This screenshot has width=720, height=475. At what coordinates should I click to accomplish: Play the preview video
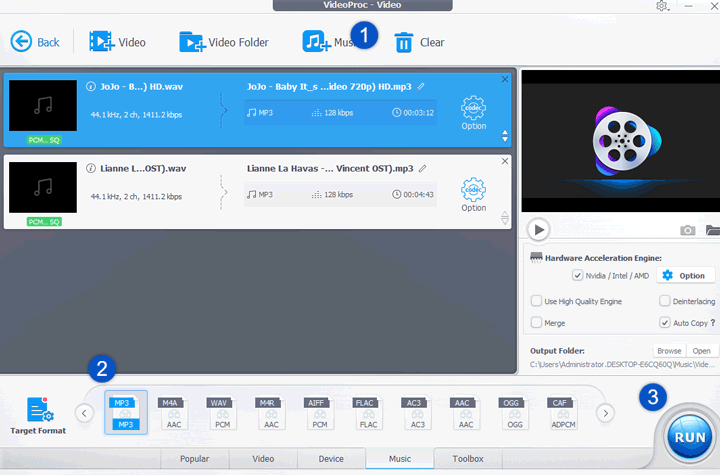tap(539, 229)
